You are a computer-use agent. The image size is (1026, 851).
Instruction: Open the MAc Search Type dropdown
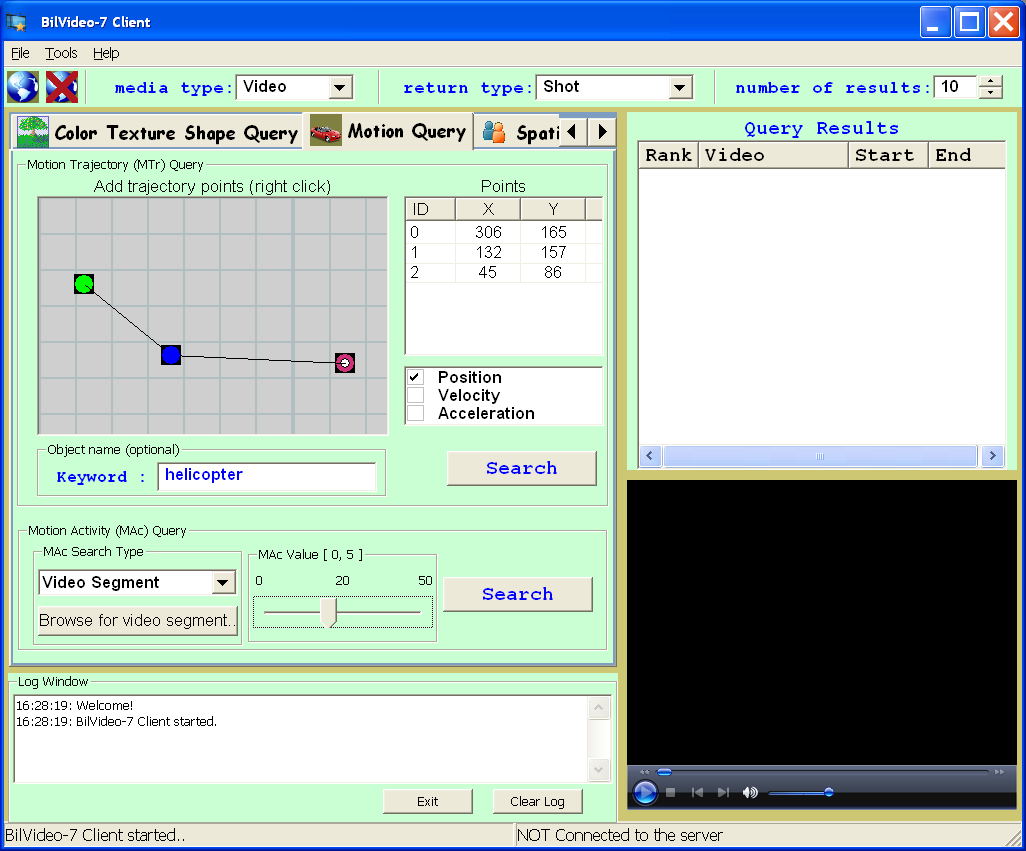[222, 583]
